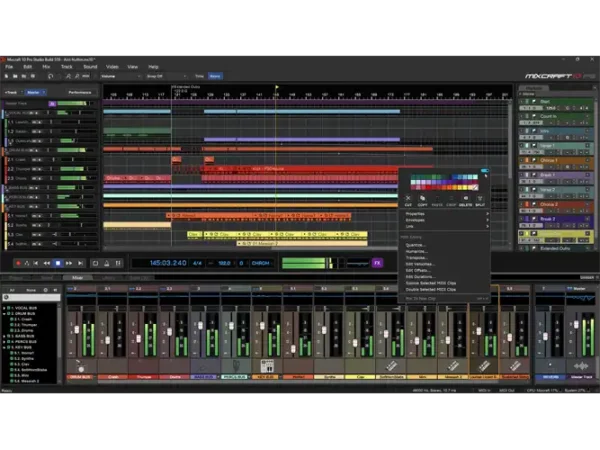Click the yellow playhead marker on the ruler

coord(276,88)
